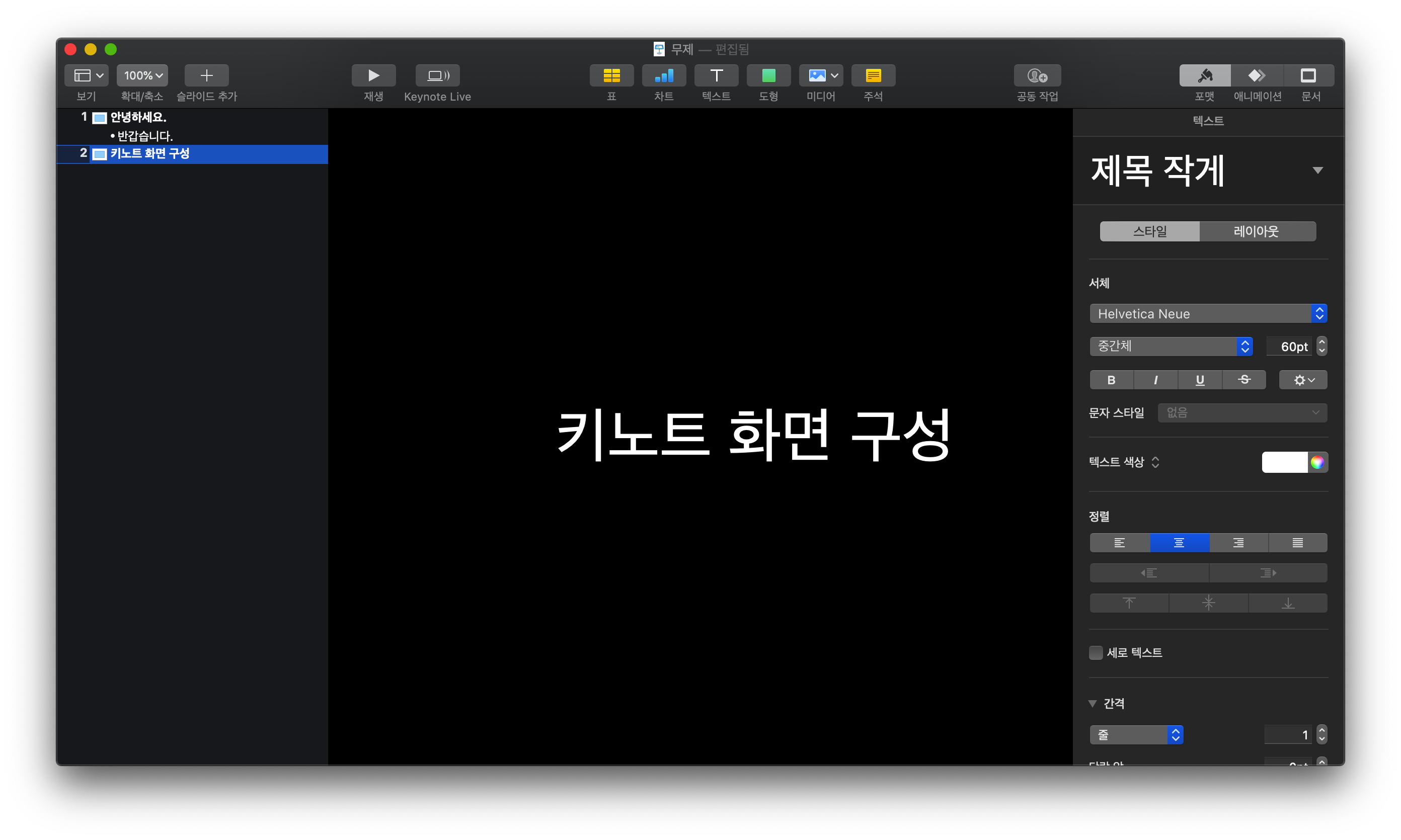The image size is (1401, 840).
Task: Expand the paragraph style dropdown arrow
Action: click(x=1317, y=171)
